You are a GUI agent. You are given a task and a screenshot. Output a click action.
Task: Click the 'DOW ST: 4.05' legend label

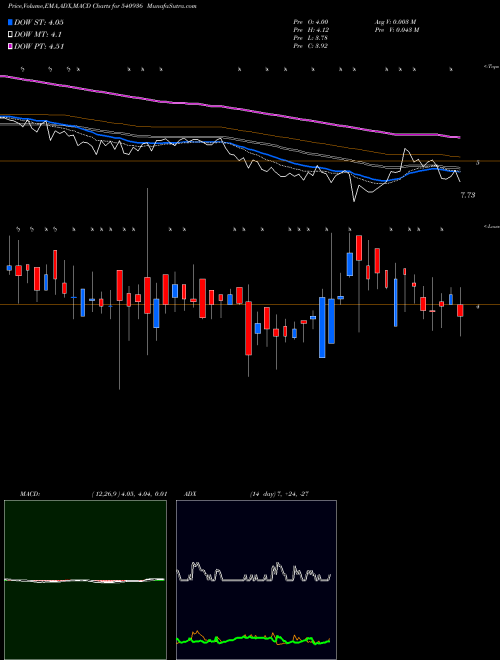(39, 22)
